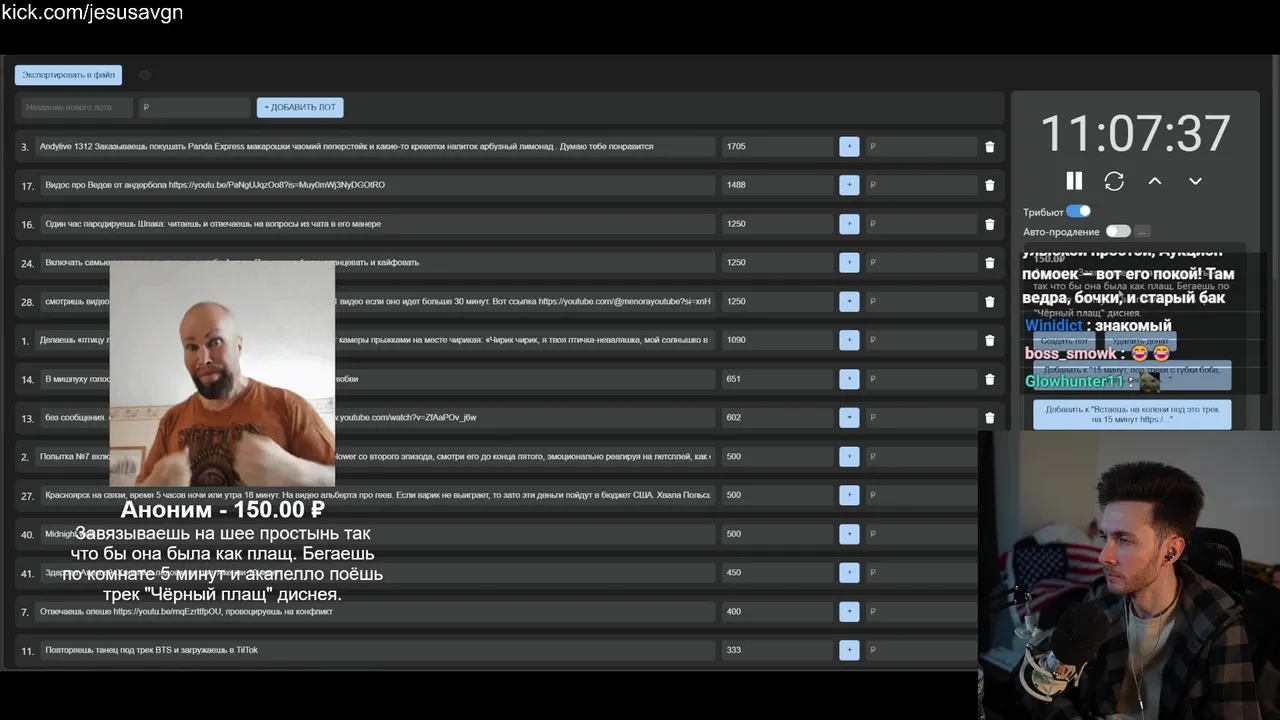This screenshot has height=720, width=1280.
Task: Delete lot 17 Видос про Ведов
Action: coord(990,185)
